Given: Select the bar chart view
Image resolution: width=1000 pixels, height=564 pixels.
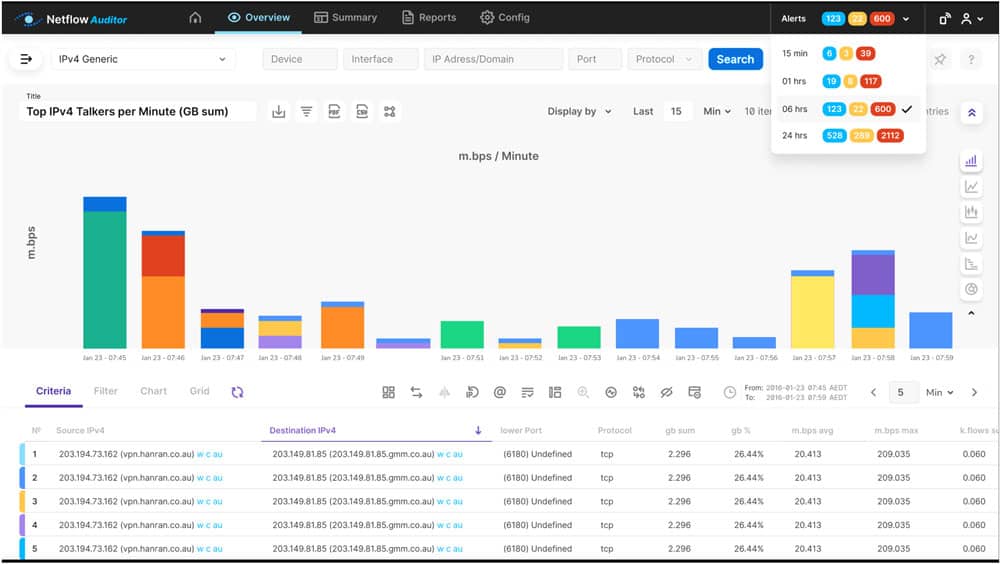Looking at the screenshot, I should coord(971,161).
